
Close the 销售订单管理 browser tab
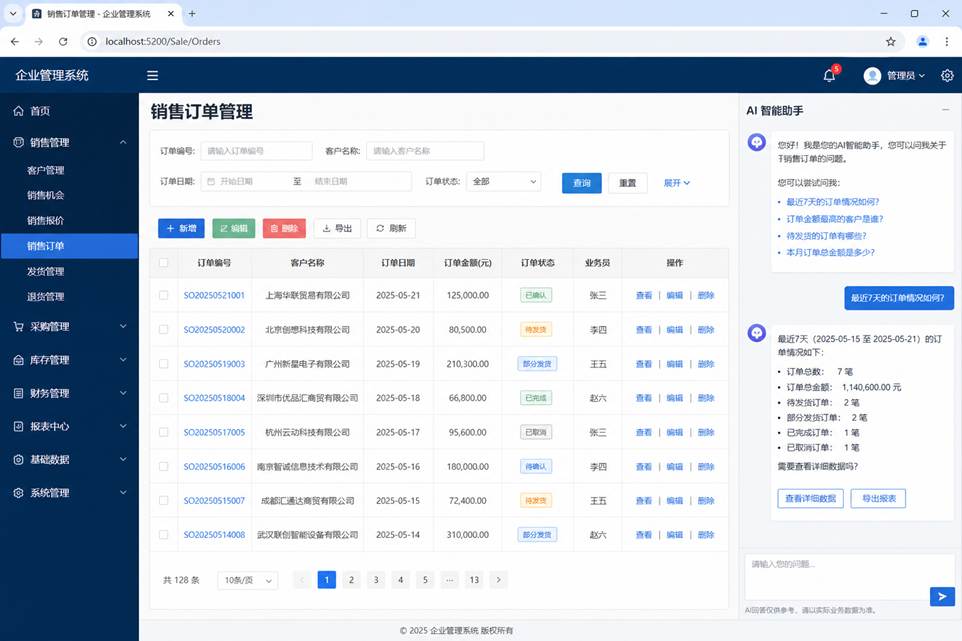pos(171,13)
